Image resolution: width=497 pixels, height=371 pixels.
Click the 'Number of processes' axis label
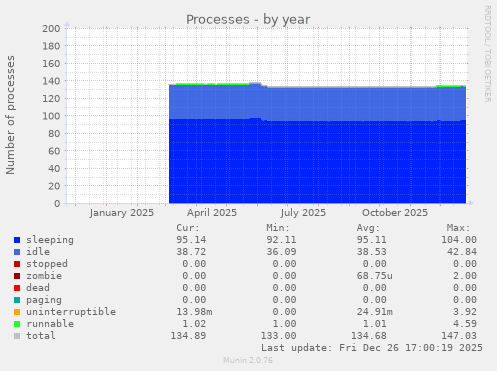pos(10,115)
